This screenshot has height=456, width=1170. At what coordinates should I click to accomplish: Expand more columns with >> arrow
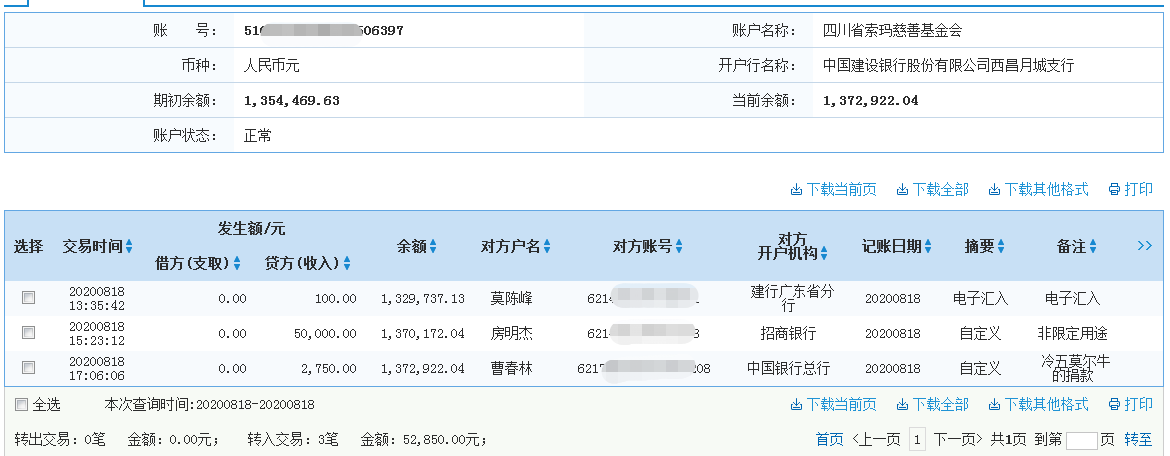point(1145,246)
